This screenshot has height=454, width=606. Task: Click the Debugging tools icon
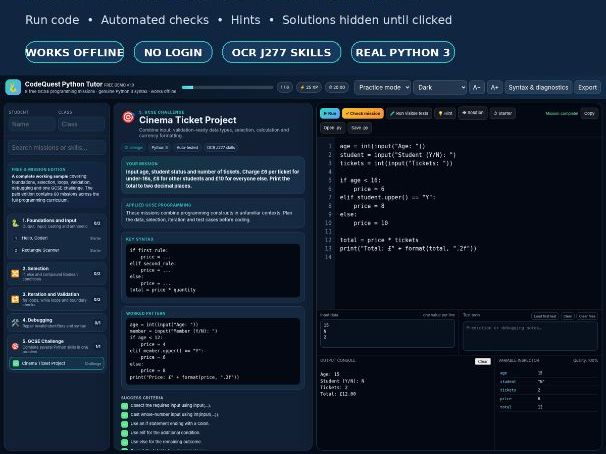(15, 323)
